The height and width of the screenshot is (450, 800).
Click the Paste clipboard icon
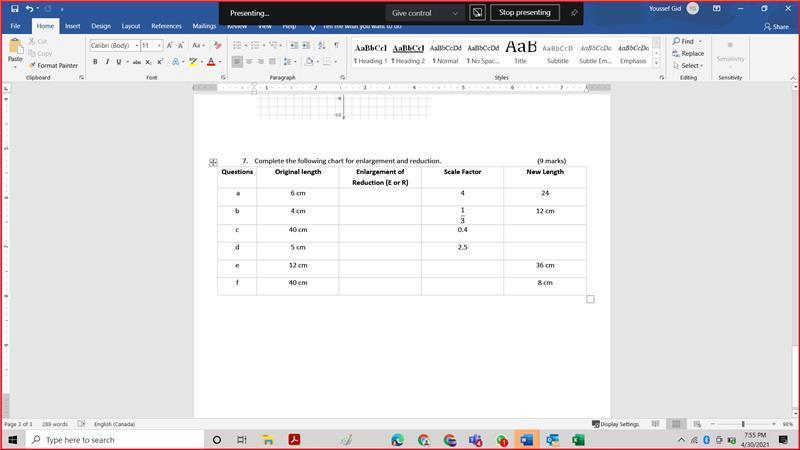(15, 47)
